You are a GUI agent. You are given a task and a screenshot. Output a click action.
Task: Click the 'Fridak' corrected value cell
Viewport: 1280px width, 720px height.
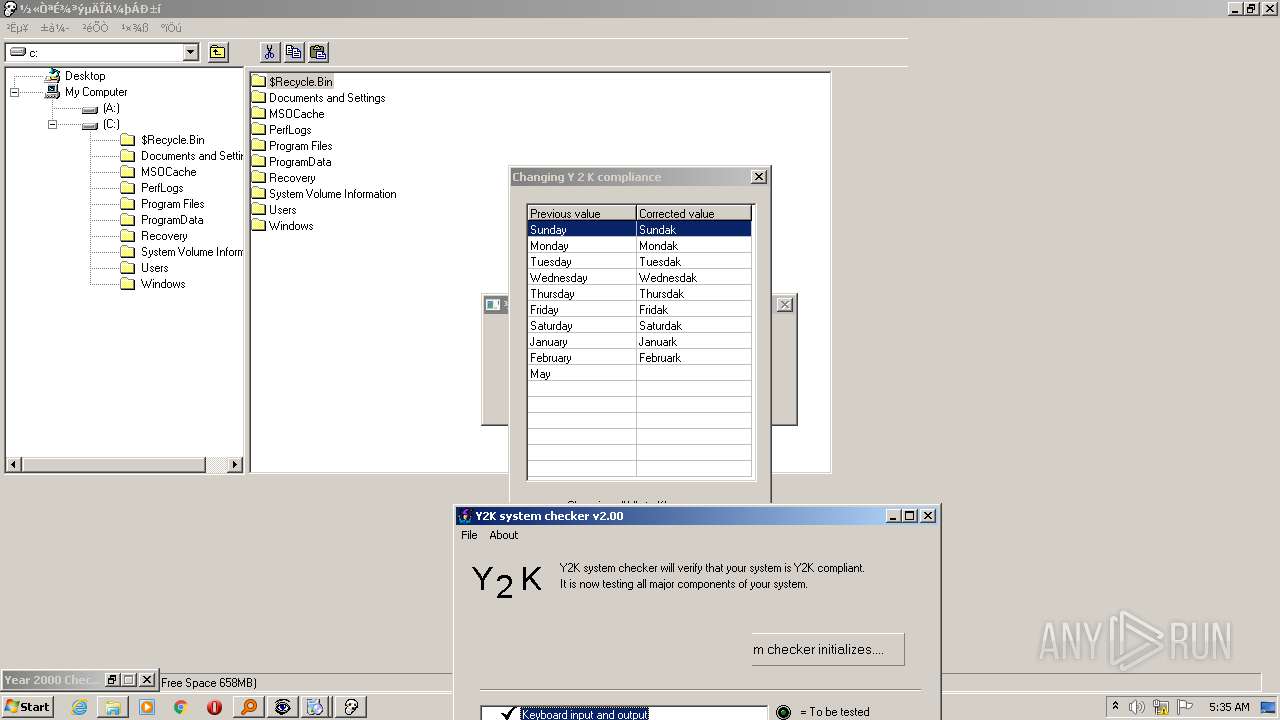694,309
